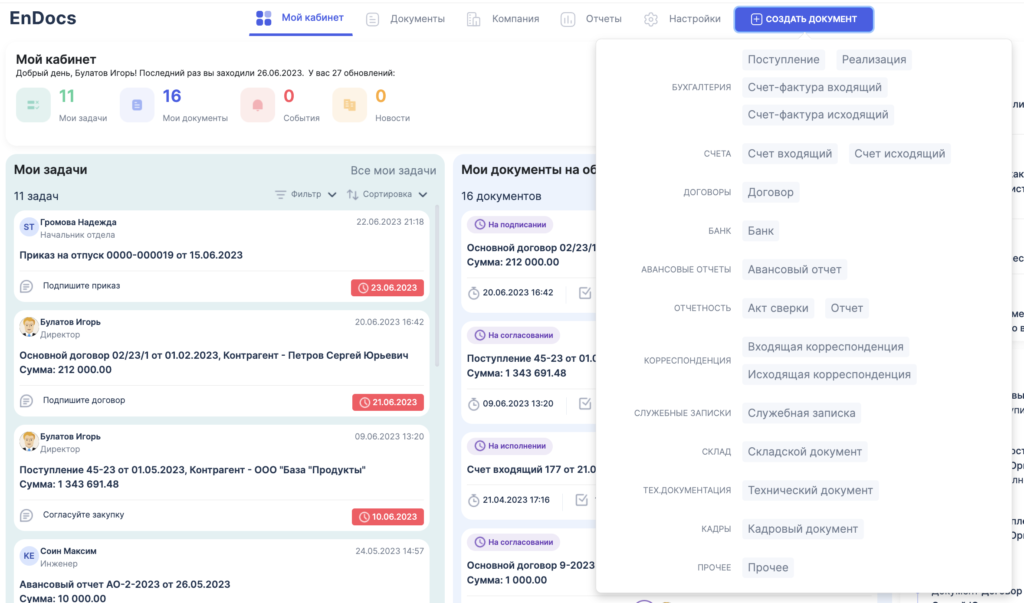Choose Складской документ

pos(805,451)
